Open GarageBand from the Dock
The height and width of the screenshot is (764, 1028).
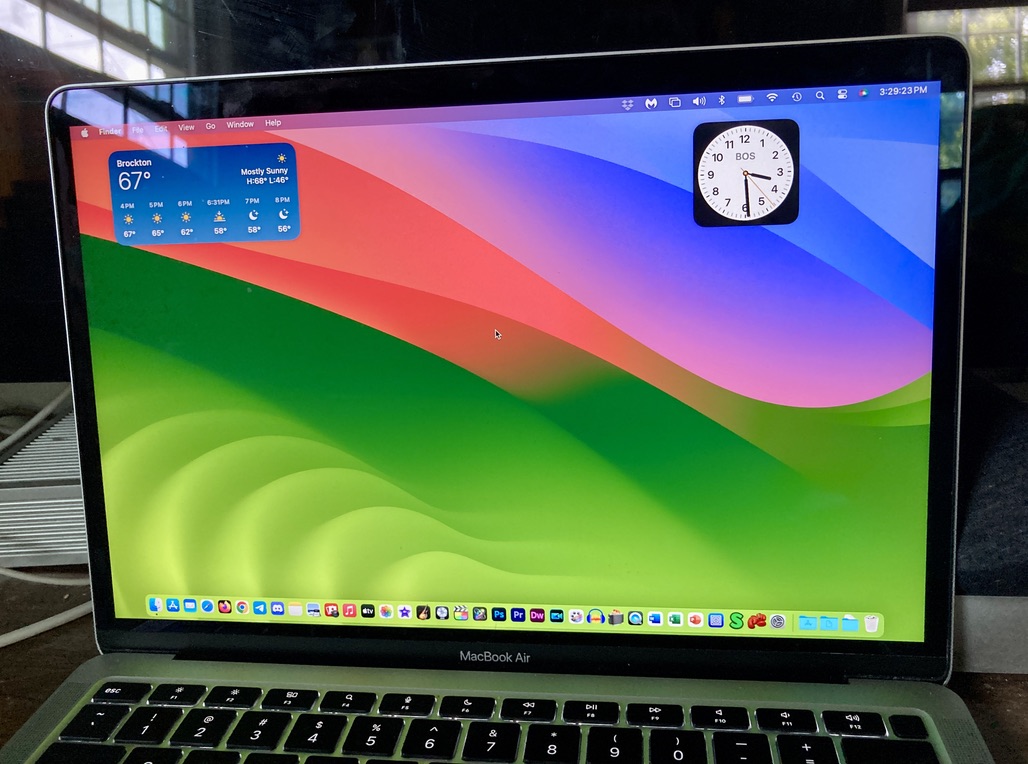point(423,613)
